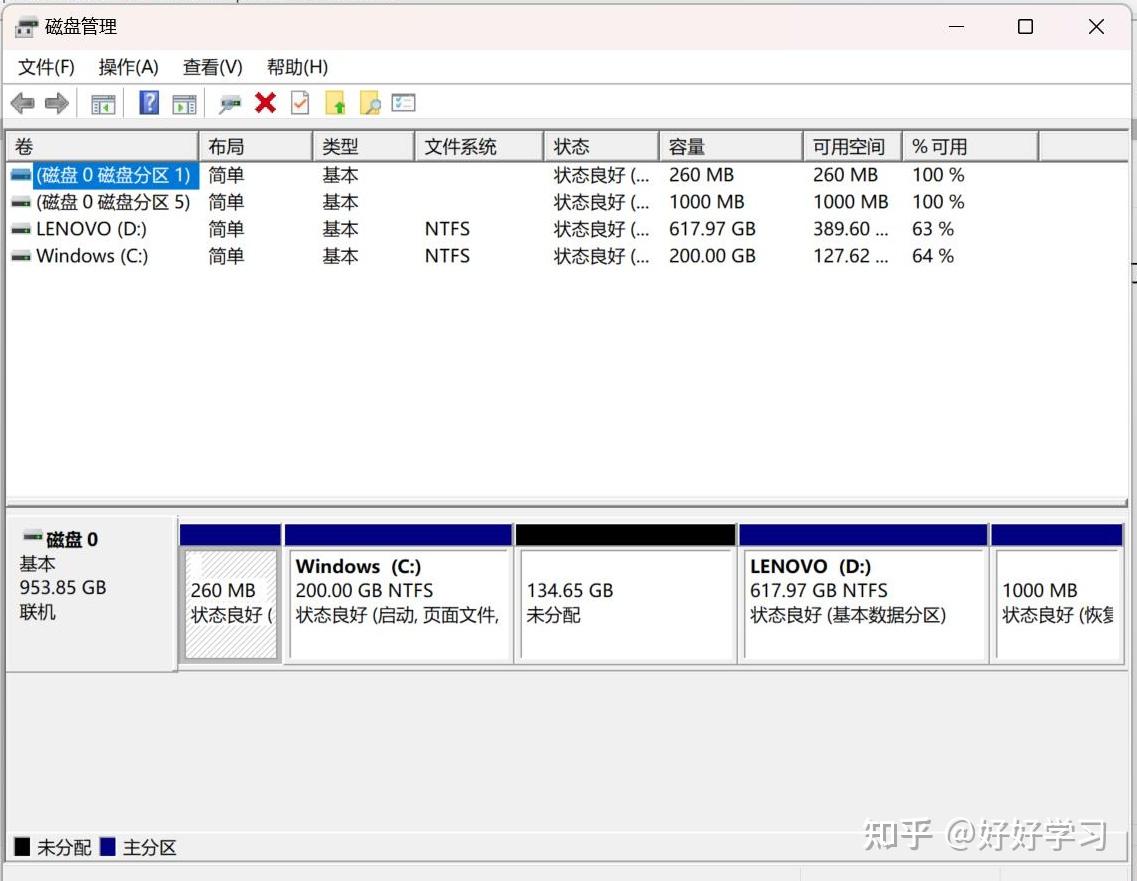Click the connect drive toolbar icon
1137x881 pixels.
pyautogui.click(x=230, y=104)
